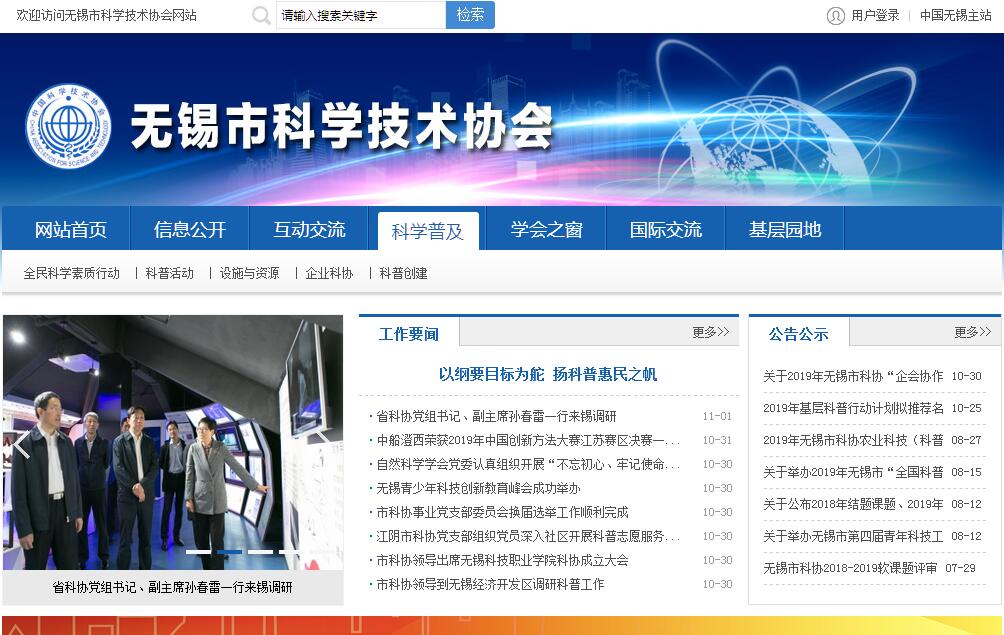Viewport: 1004px width, 635px height.
Task: Open the 科普活动 submenu link
Action: tap(170, 273)
